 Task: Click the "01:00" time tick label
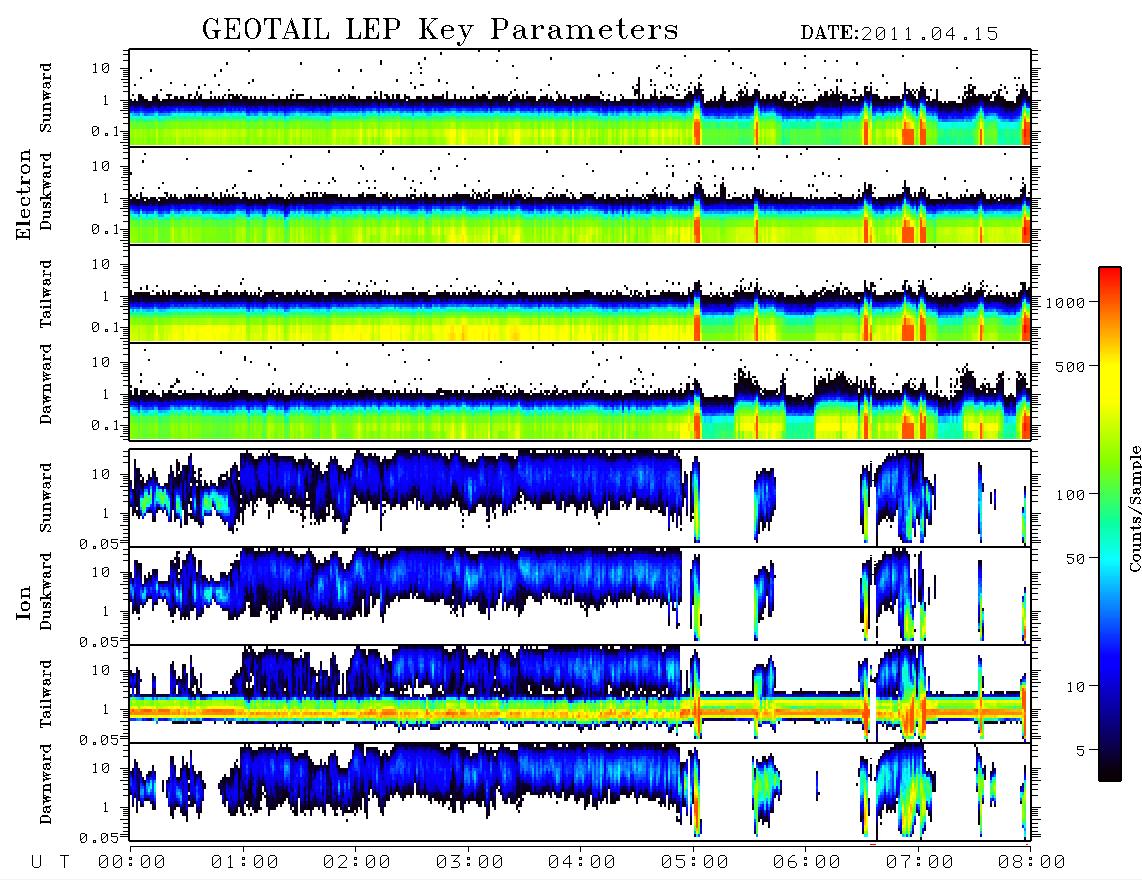(244, 862)
